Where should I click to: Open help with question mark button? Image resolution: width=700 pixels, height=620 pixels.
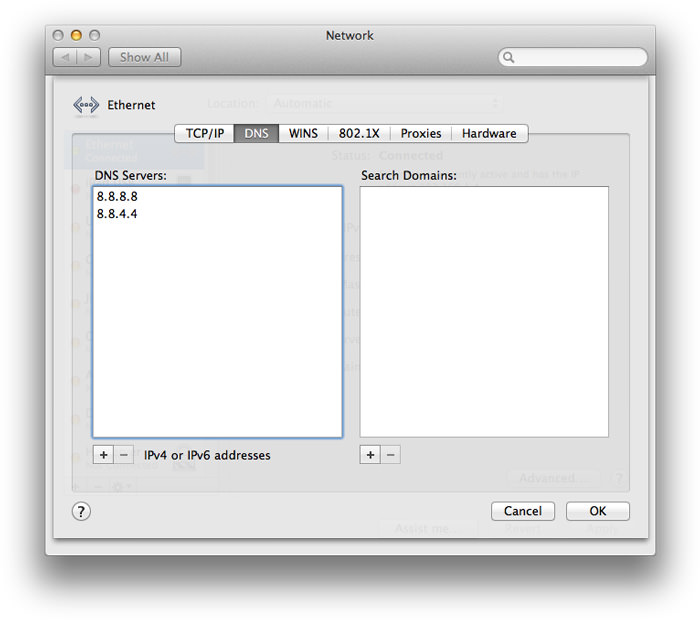[x=81, y=512]
